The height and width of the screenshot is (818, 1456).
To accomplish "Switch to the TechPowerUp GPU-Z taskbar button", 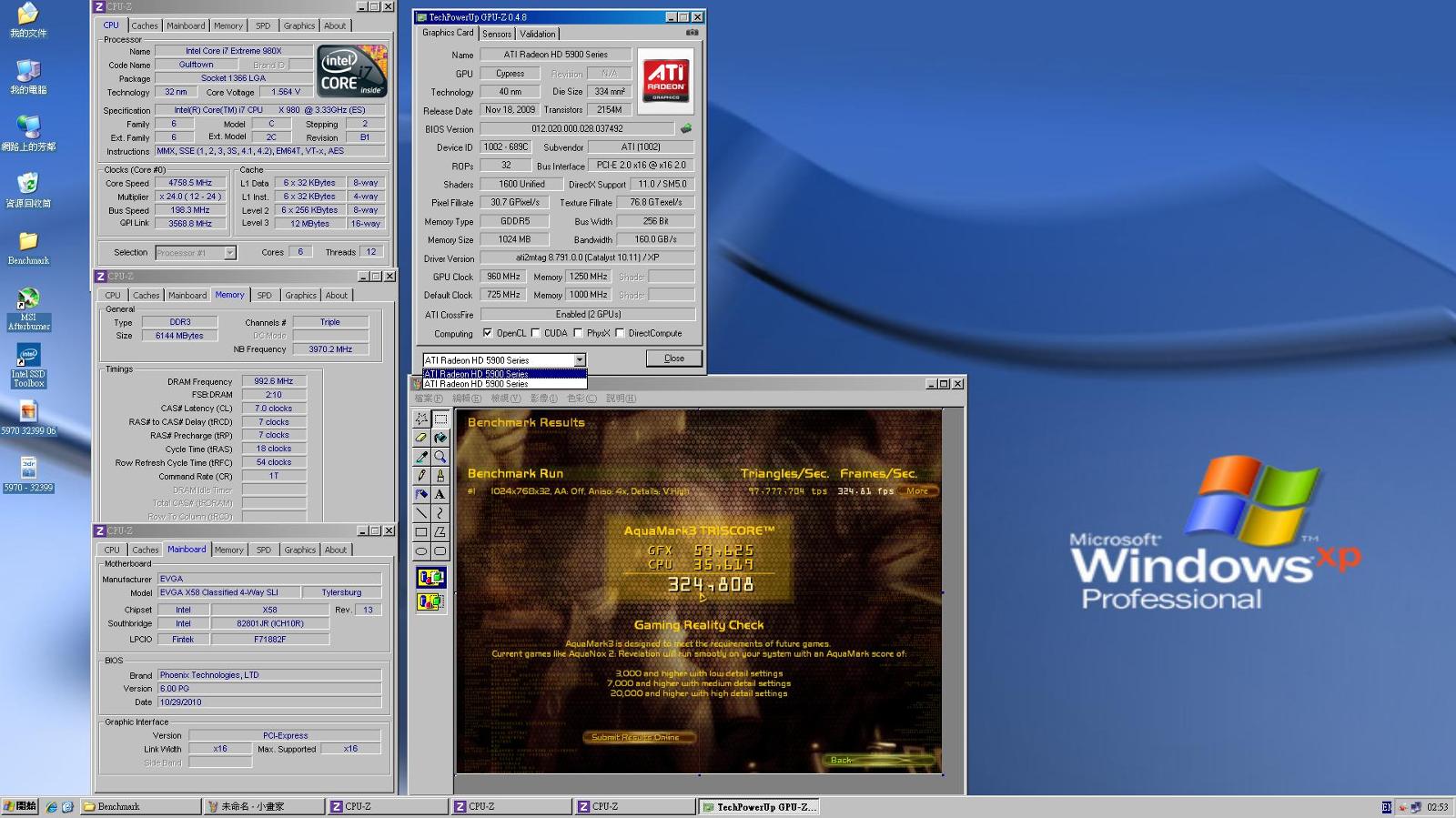I will pos(760,806).
